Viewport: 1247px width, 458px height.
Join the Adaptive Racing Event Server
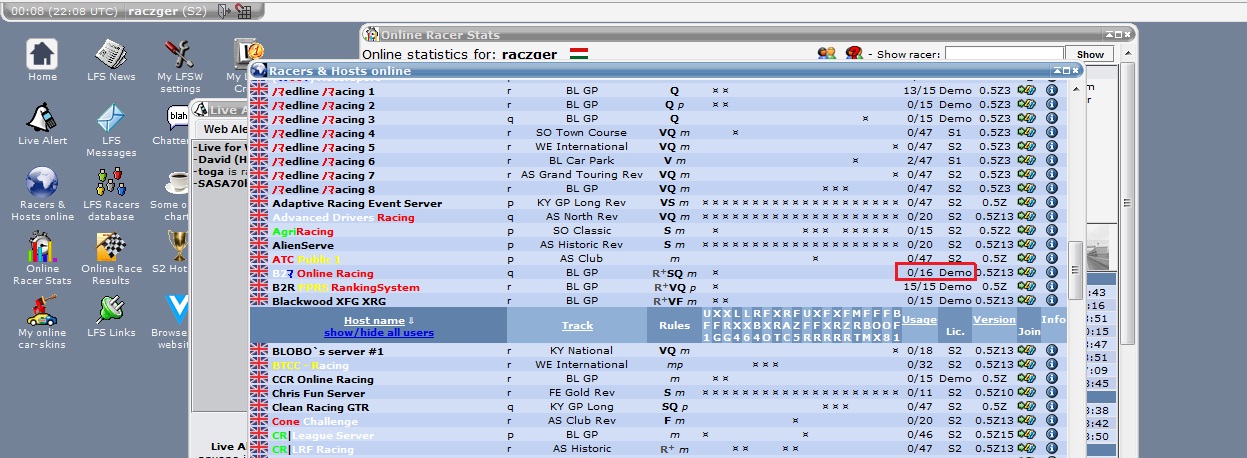point(1026,203)
